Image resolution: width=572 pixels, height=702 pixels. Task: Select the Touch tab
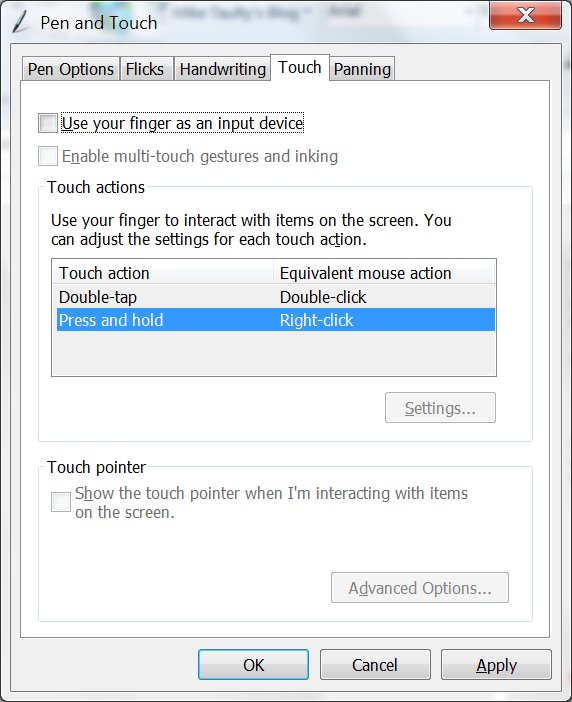pyautogui.click(x=300, y=68)
